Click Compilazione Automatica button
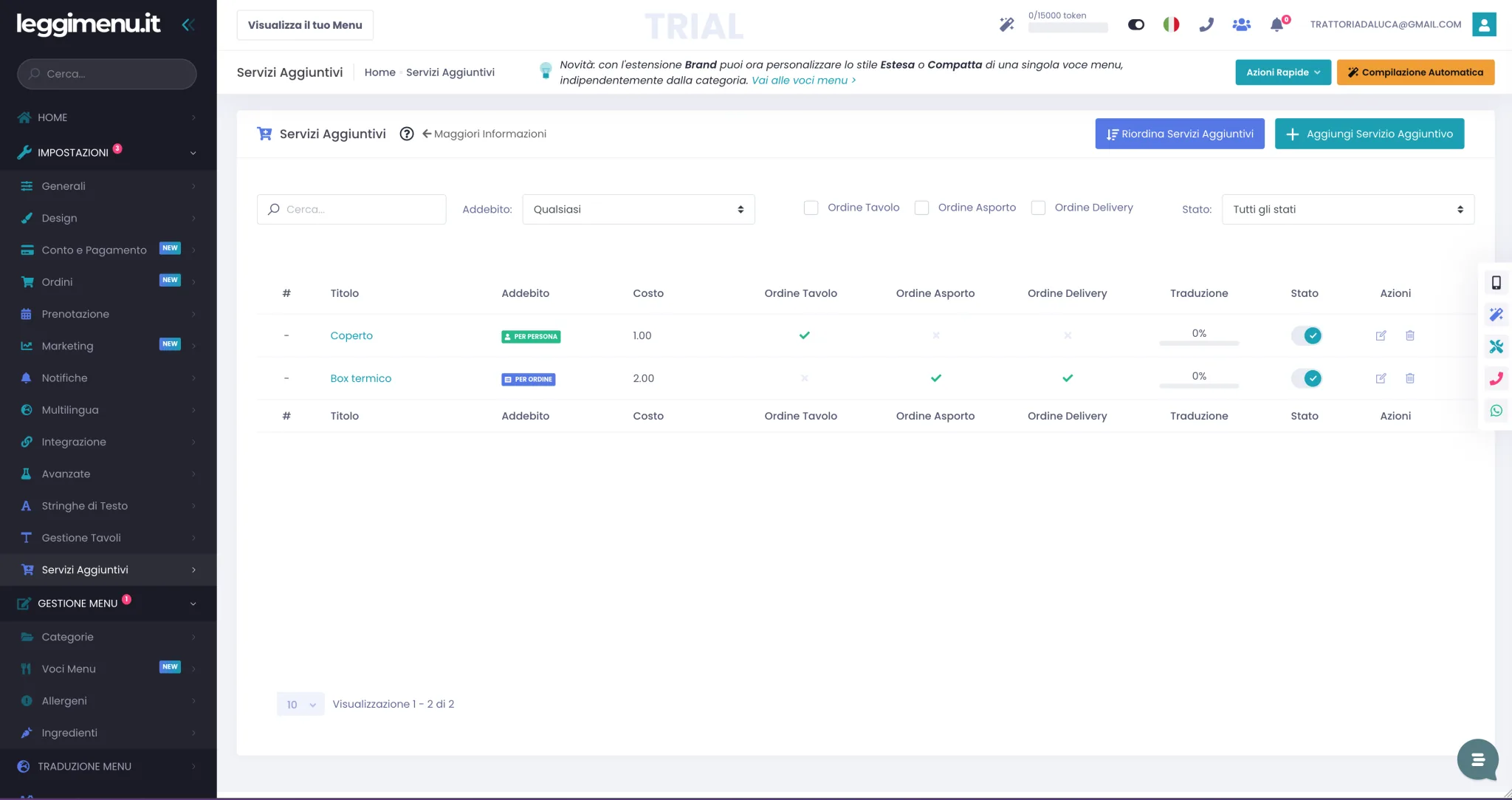Screen dimensions: 1512x800 coord(1415,72)
